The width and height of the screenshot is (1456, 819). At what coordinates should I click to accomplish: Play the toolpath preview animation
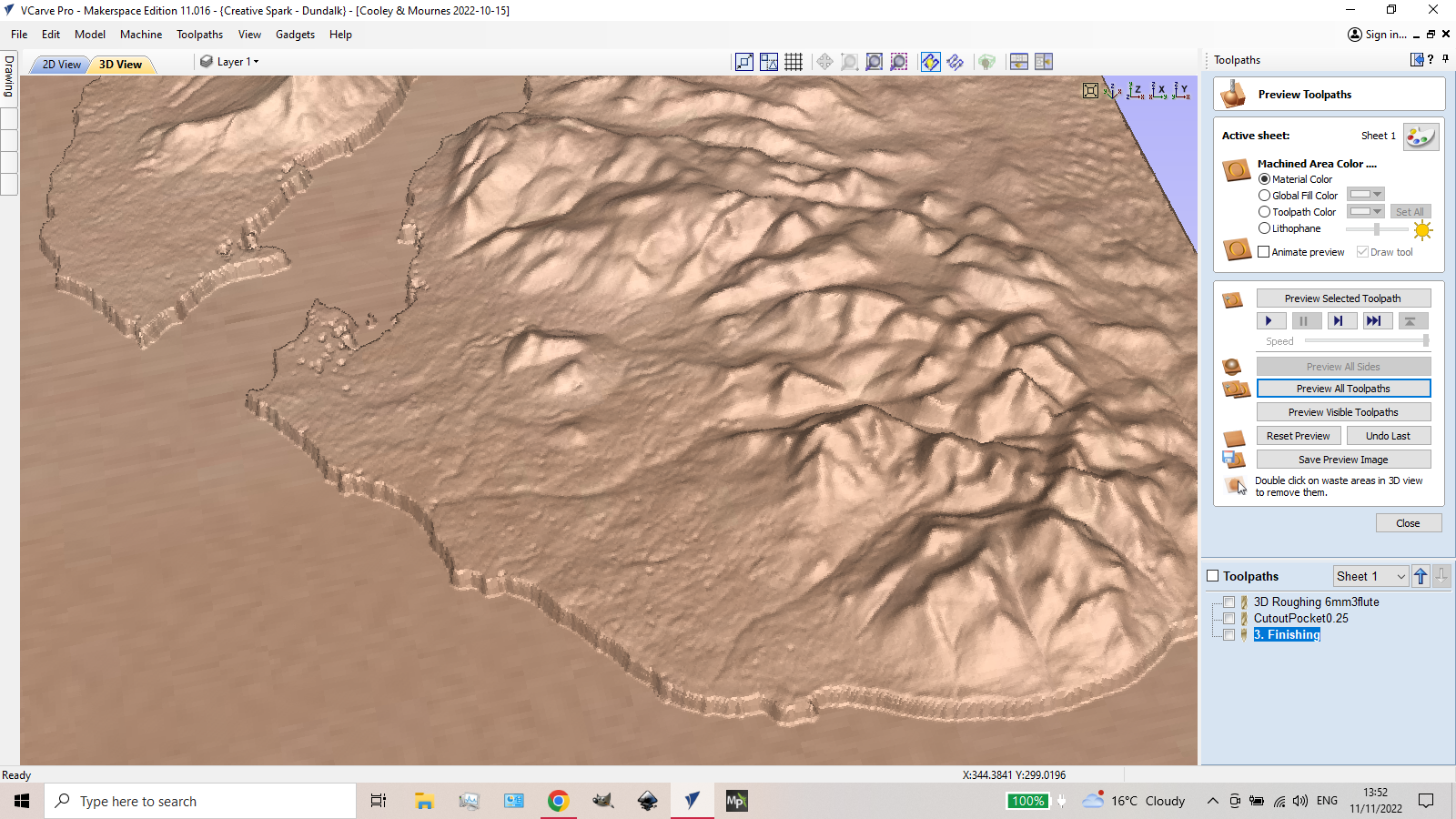click(x=1270, y=320)
